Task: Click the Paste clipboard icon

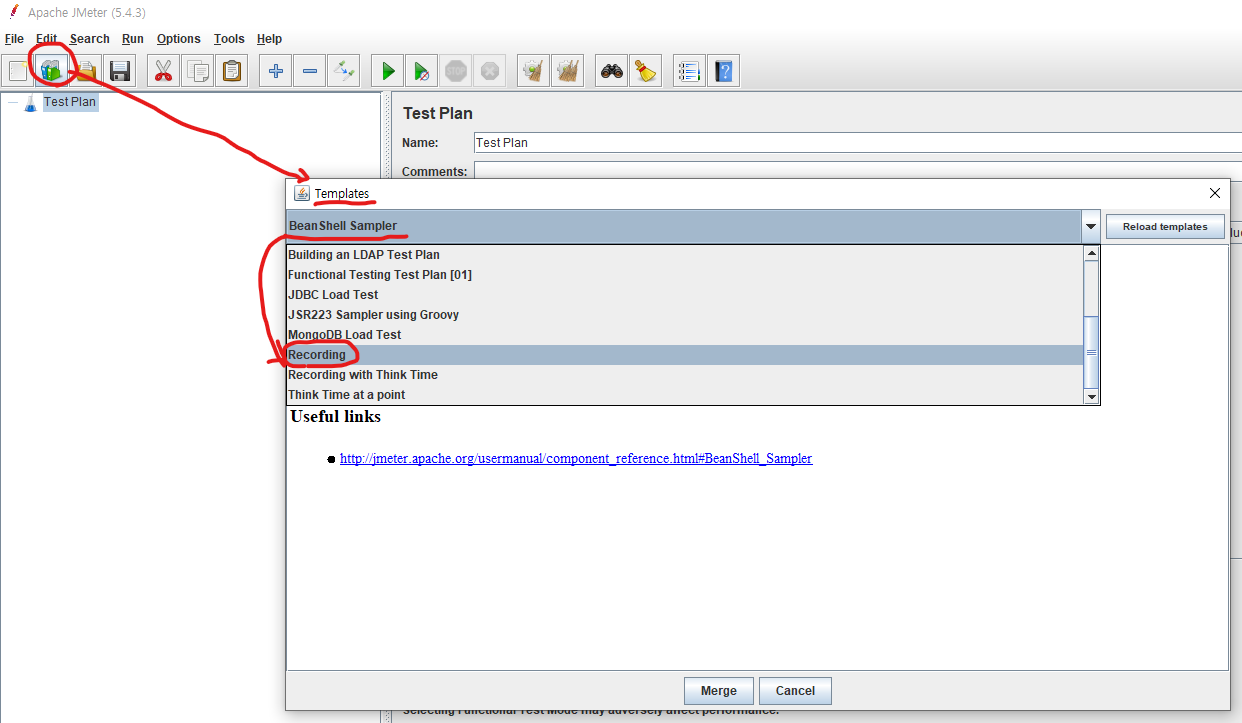Action: pyautogui.click(x=232, y=71)
